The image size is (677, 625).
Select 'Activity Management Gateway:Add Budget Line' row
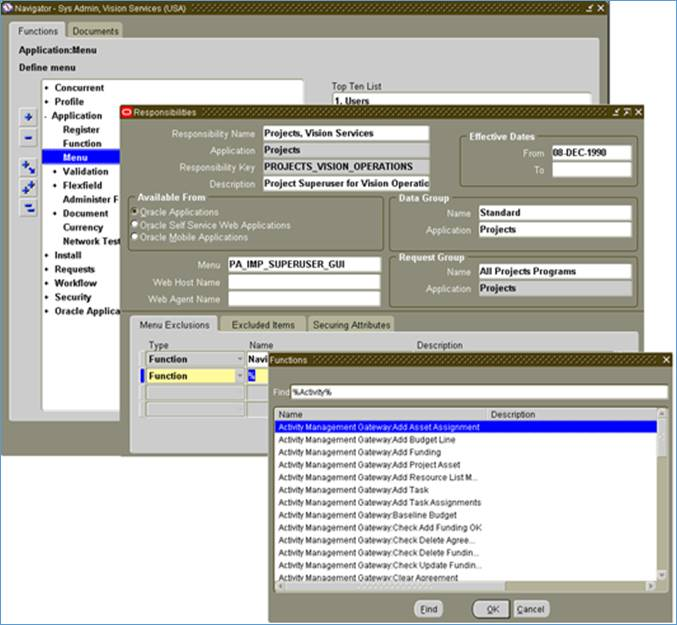[465, 439]
